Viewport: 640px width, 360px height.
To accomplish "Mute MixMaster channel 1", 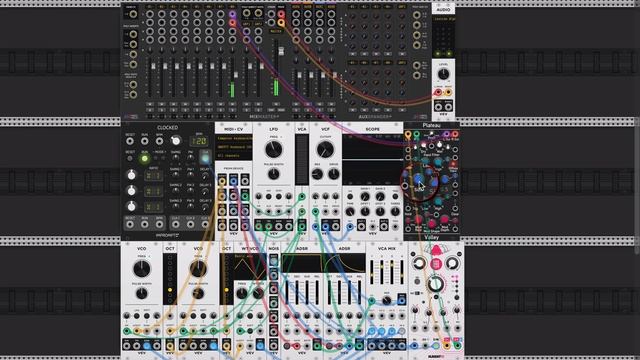I will [x=150, y=104].
